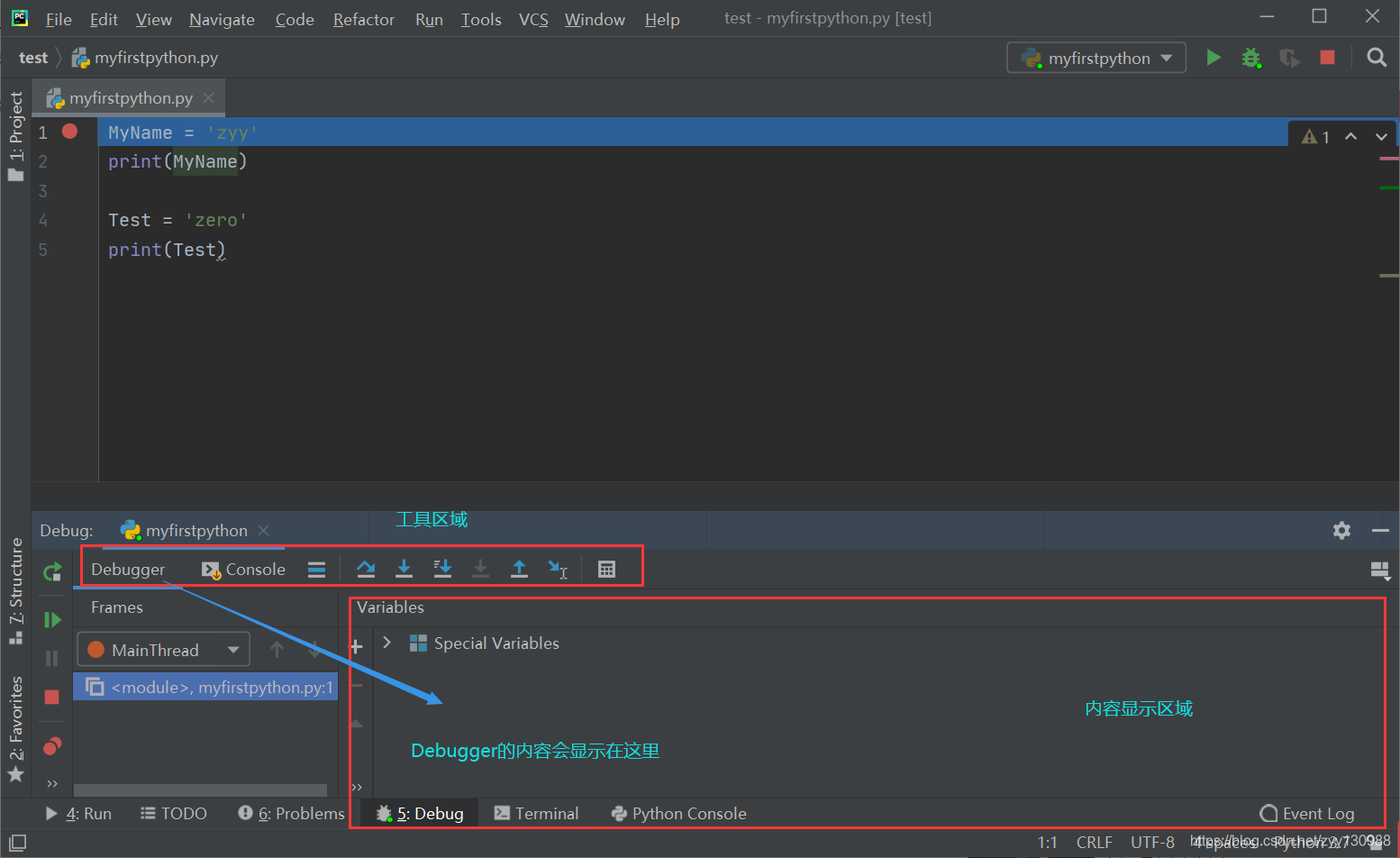Open 2: Favorites side panel
1400x858 pixels.
(x=15, y=730)
